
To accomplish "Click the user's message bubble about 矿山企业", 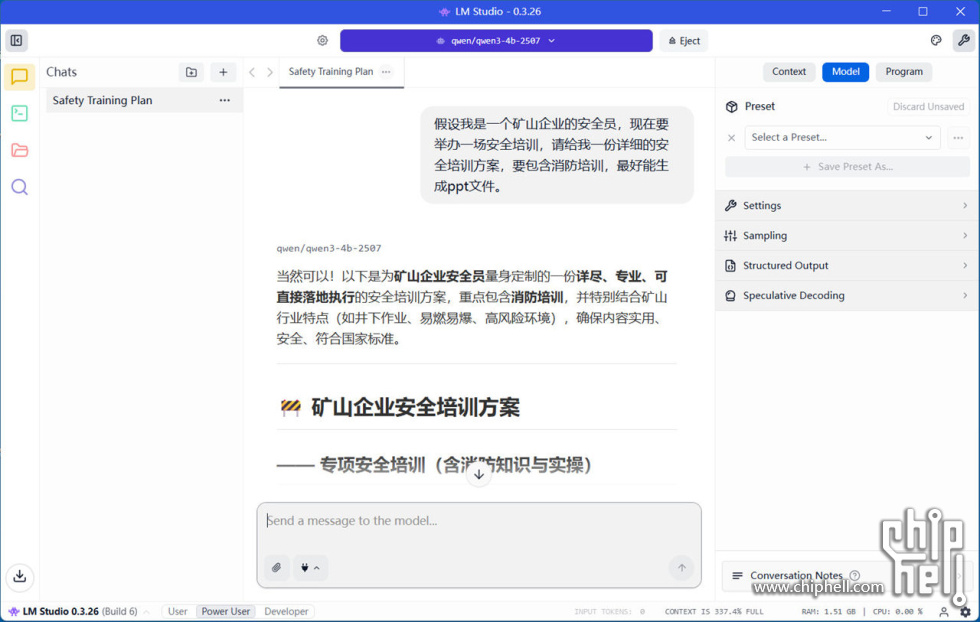I will click(556, 155).
